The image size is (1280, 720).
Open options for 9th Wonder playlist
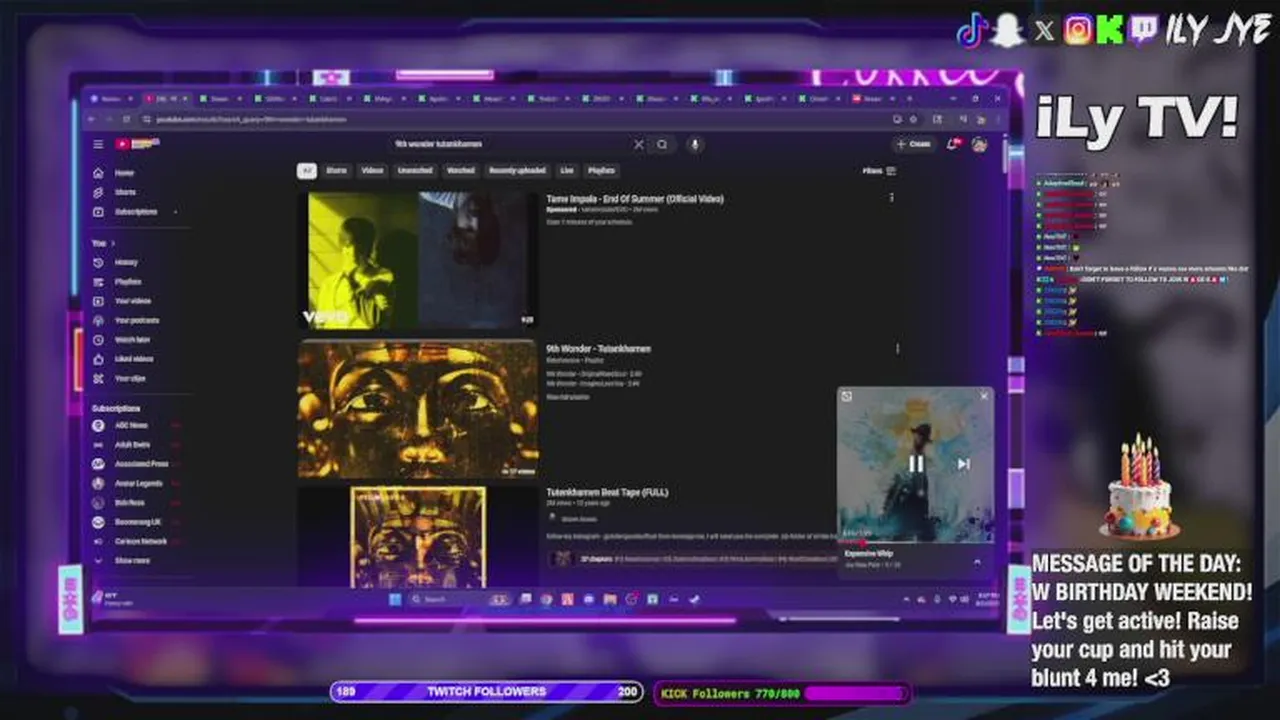[x=897, y=348]
